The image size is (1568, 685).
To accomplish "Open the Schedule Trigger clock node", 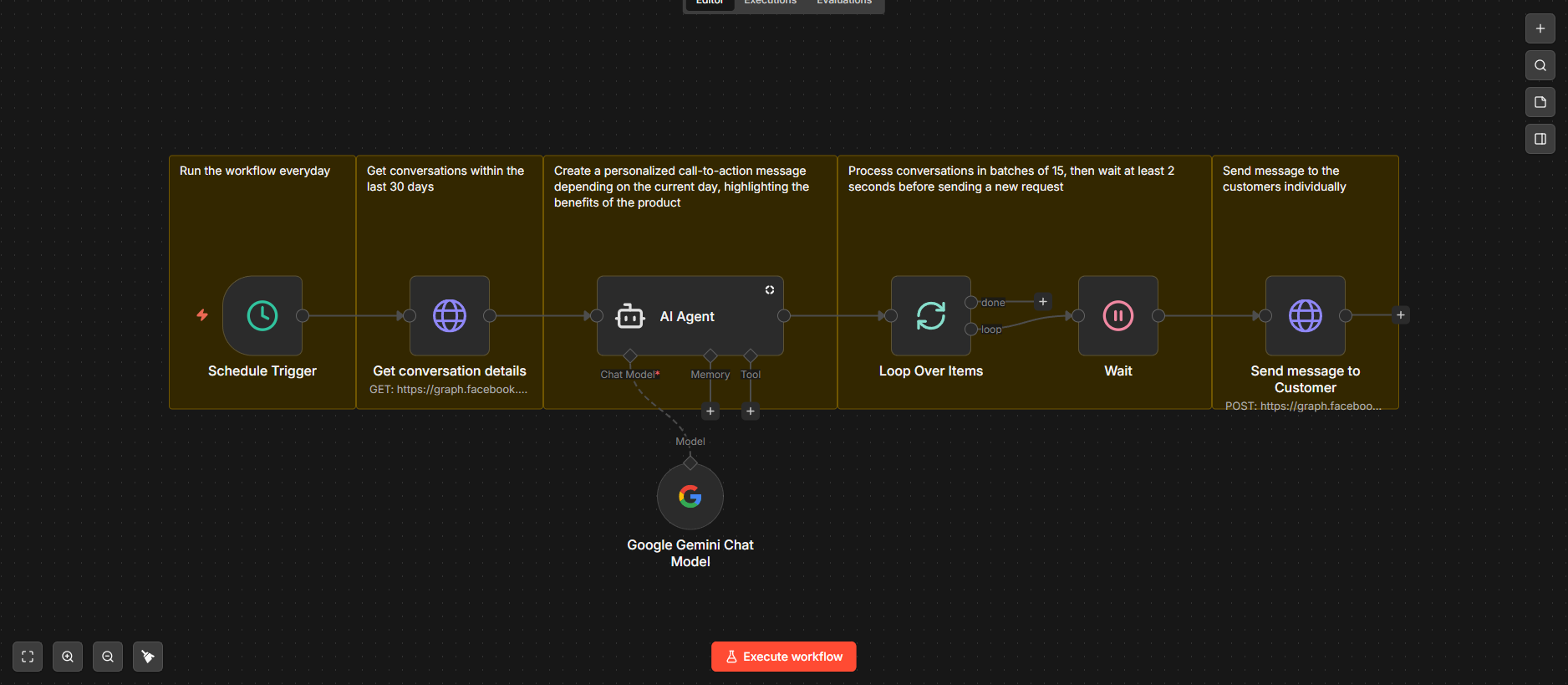I will pos(262,316).
